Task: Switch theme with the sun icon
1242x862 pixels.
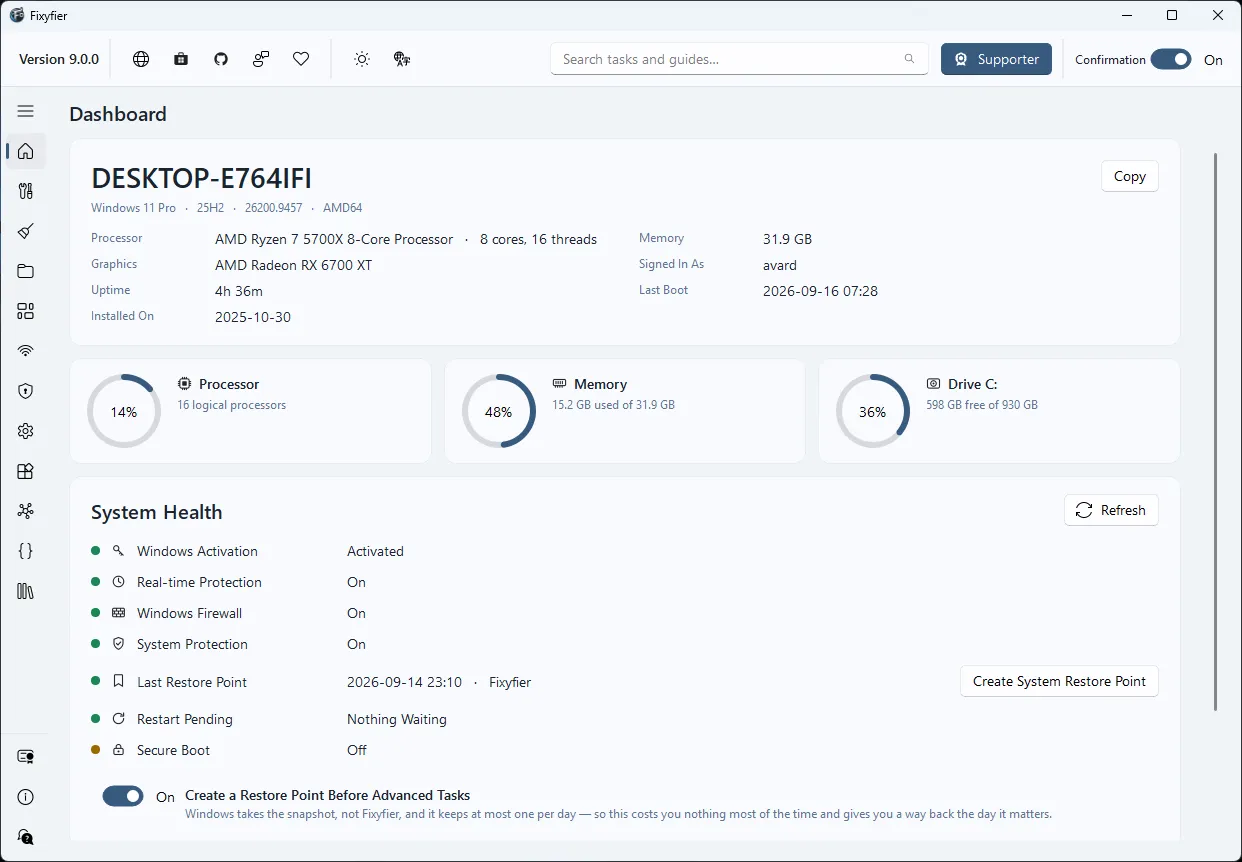Action: [362, 59]
